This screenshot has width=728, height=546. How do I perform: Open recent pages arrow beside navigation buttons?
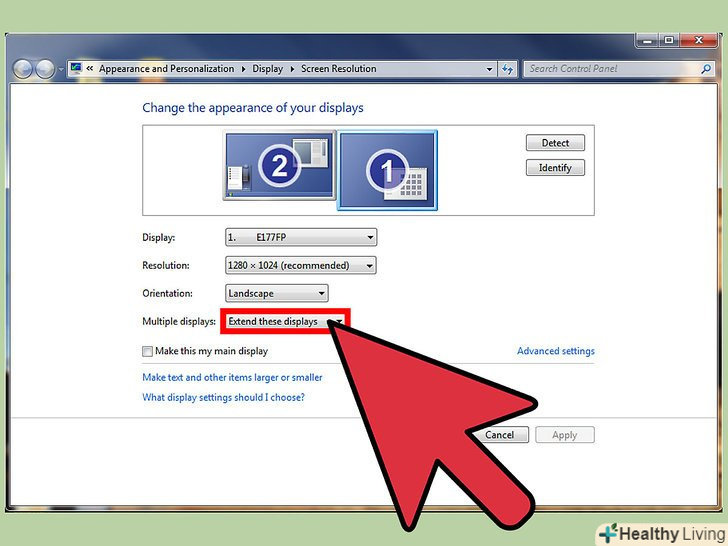pos(60,70)
